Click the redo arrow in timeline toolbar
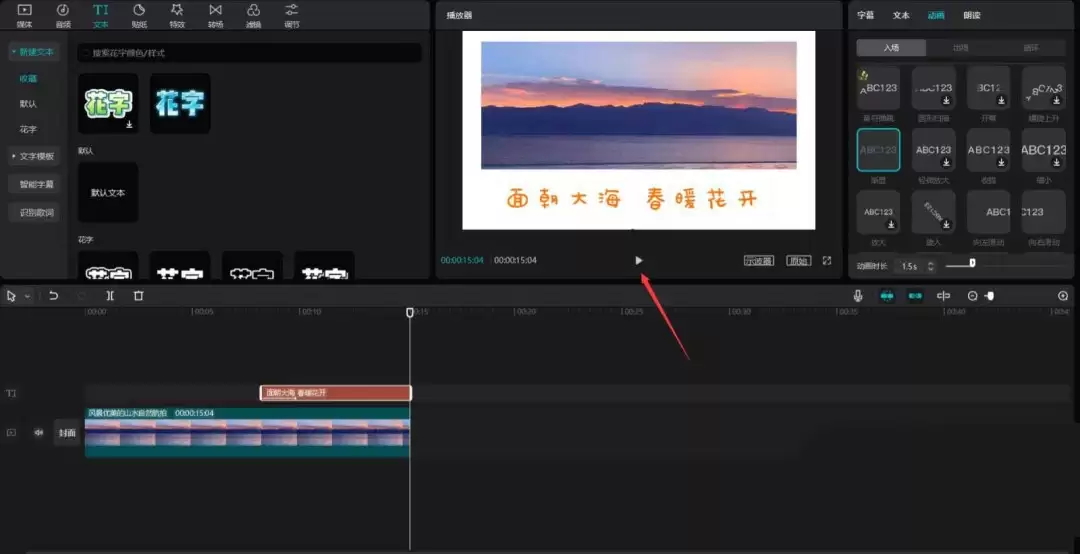This screenshot has width=1080, height=554. 81,296
